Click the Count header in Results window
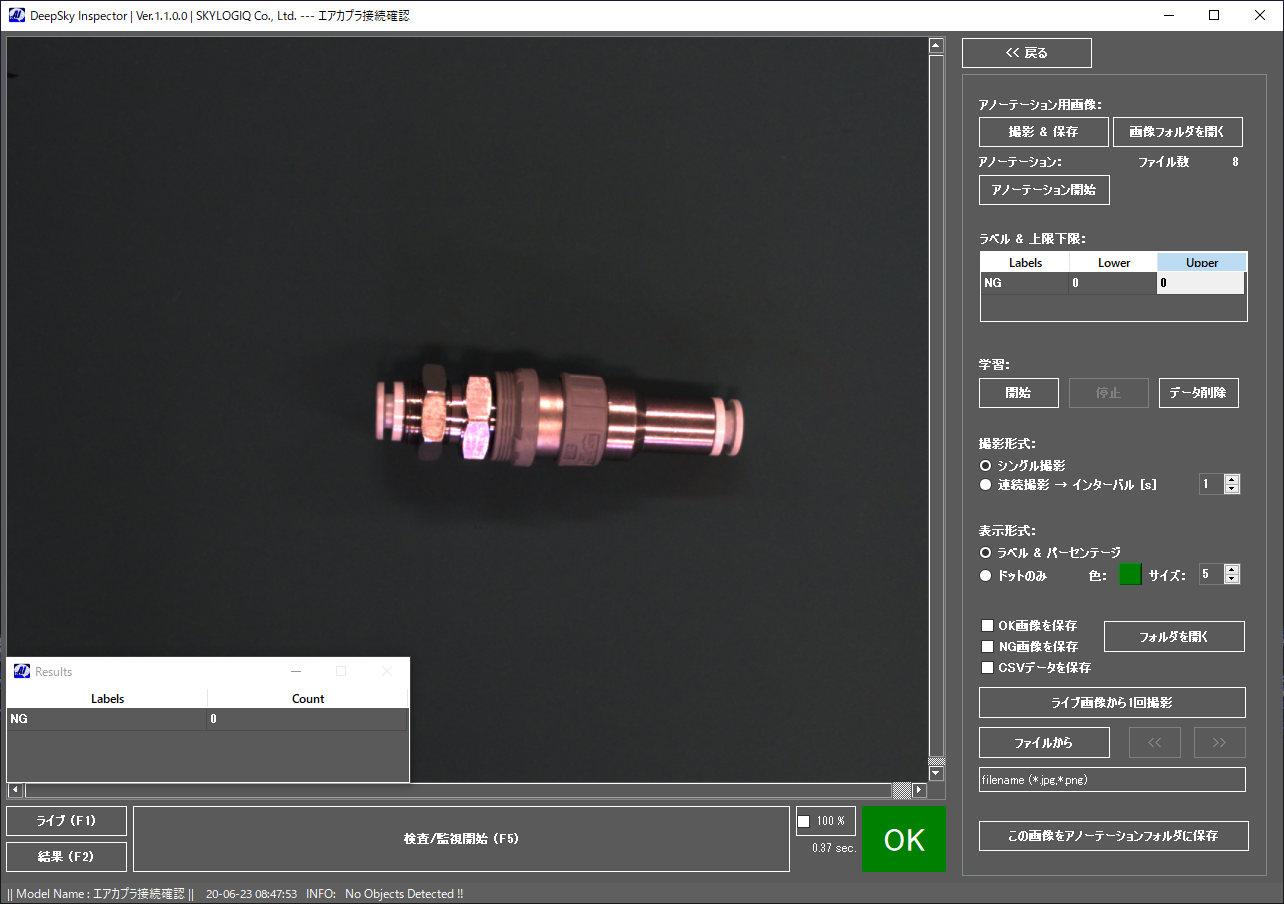 (x=308, y=699)
